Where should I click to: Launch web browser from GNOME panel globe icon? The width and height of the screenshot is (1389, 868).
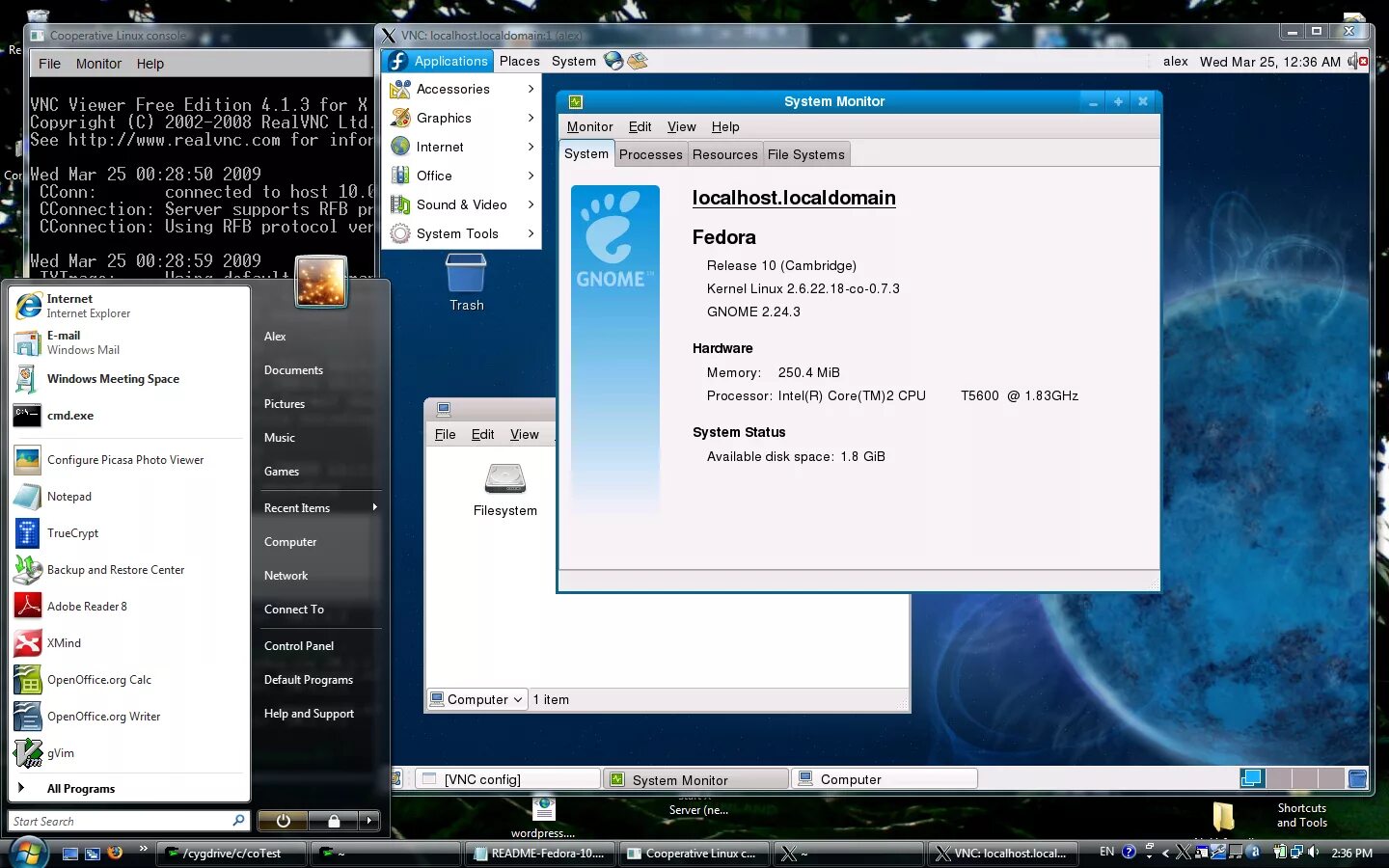click(x=613, y=61)
